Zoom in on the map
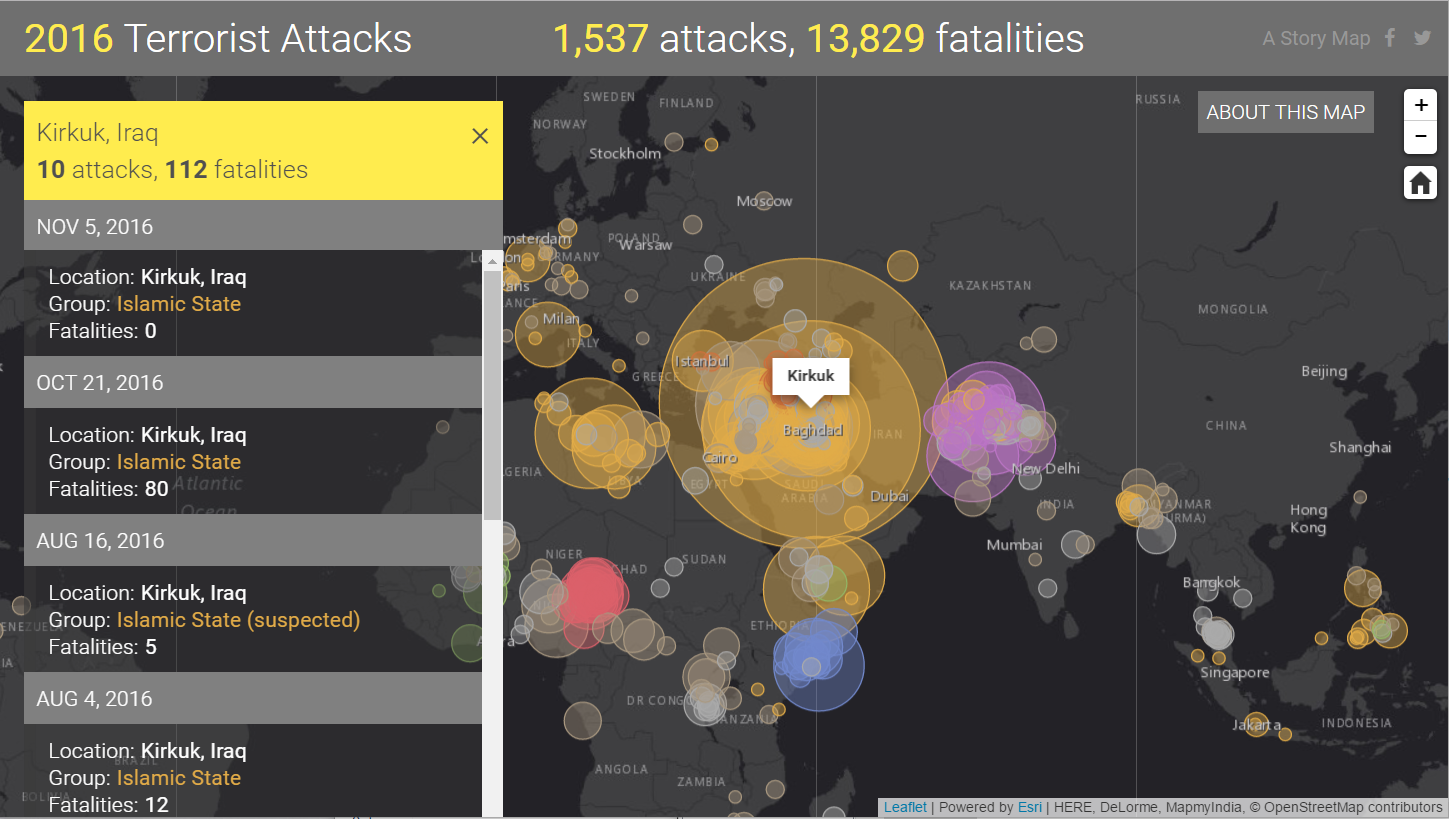 tap(1421, 105)
